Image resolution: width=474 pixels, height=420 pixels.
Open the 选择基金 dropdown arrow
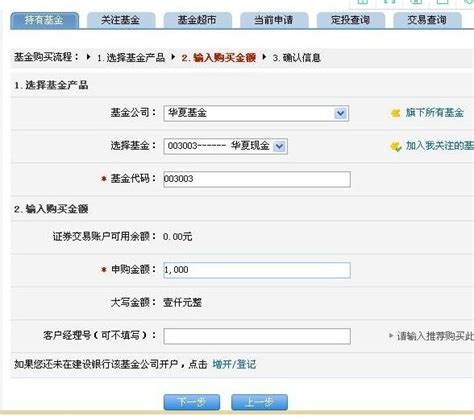279,146
